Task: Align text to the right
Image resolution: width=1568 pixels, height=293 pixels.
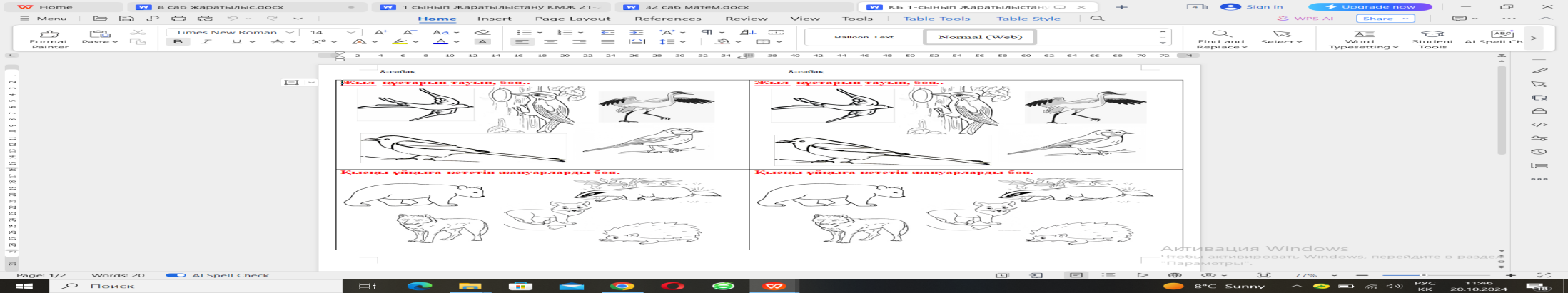Action: tap(579, 42)
